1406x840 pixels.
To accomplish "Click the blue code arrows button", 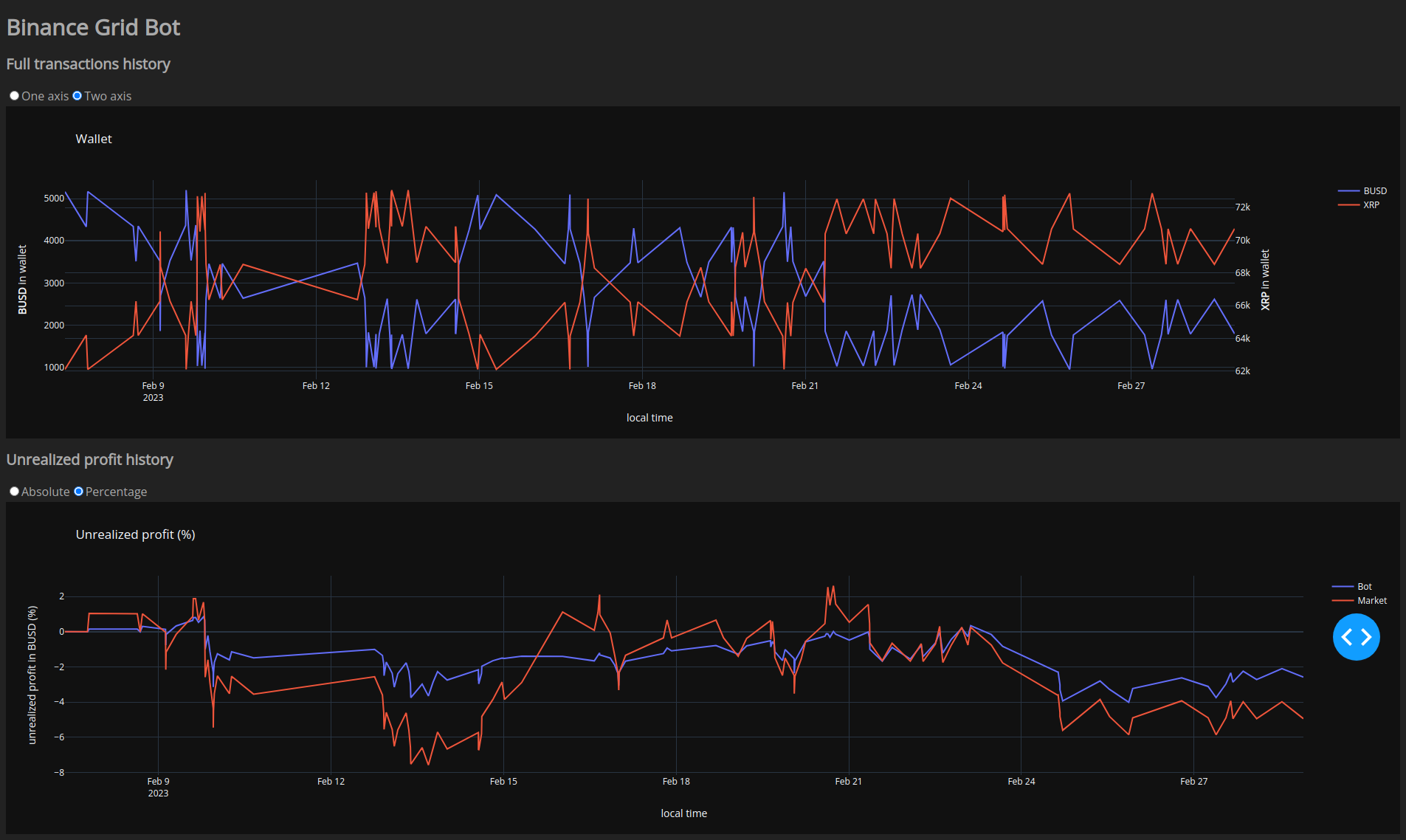I will pos(1356,637).
